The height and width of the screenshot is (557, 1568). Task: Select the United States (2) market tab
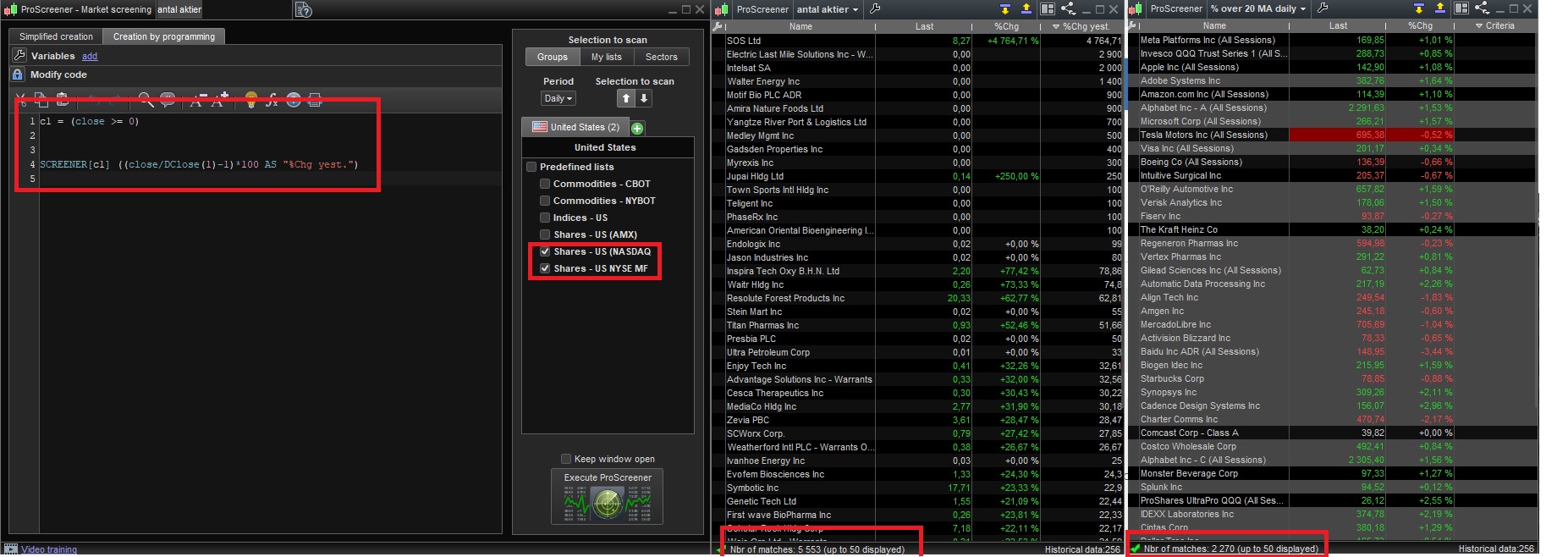pyautogui.click(x=576, y=127)
